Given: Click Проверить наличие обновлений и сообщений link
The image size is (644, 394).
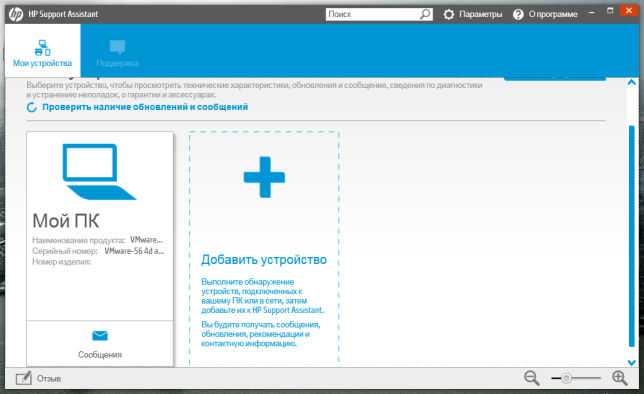Looking at the screenshot, I should (145, 107).
